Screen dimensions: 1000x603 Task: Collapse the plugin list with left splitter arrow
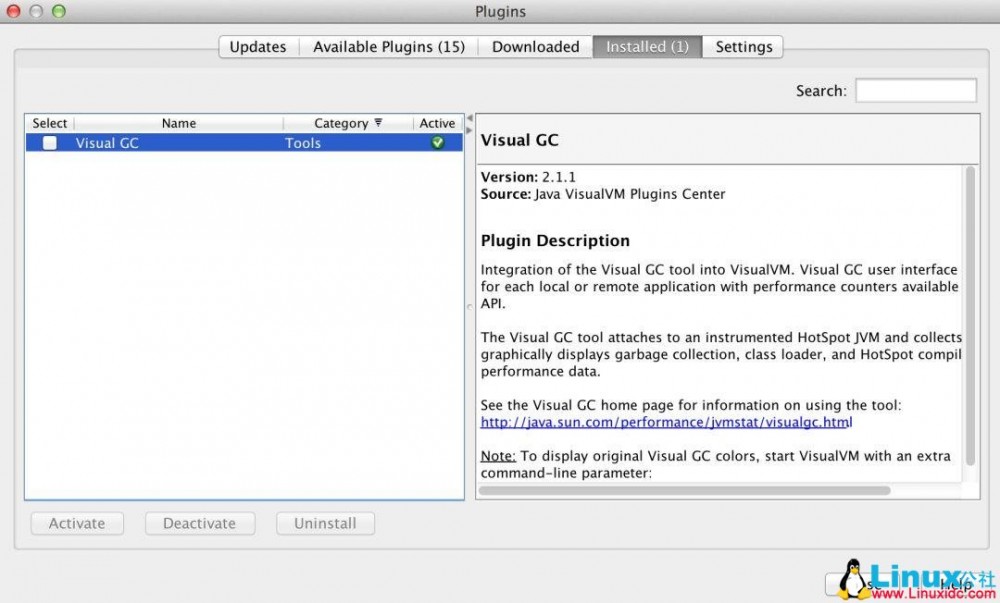[x=469, y=118]
